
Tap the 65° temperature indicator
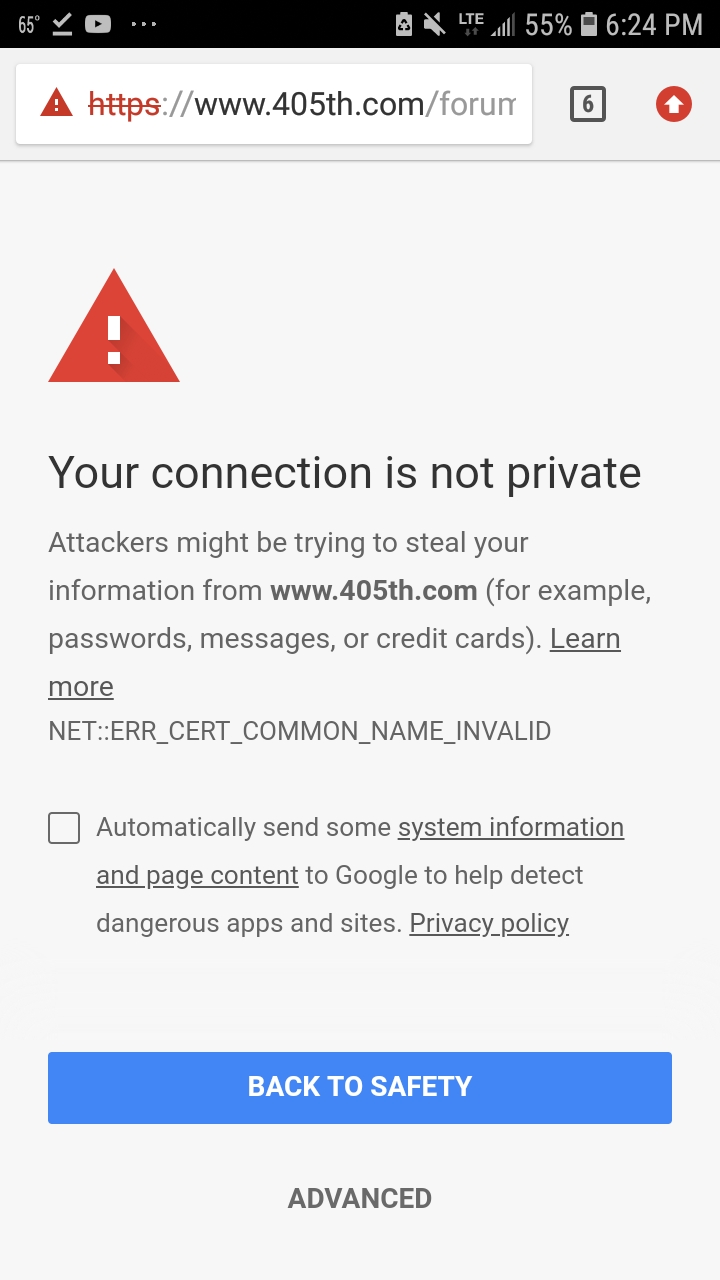tap(28, 24)
